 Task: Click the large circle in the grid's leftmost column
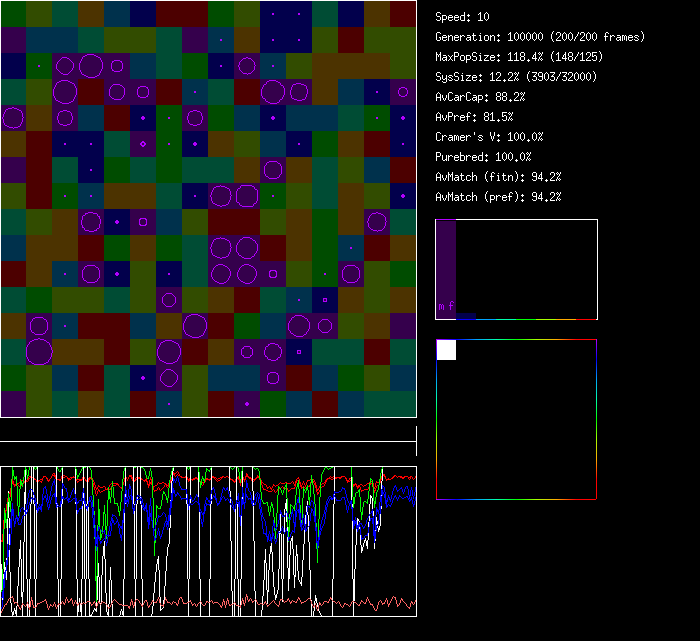click(13, 118)
